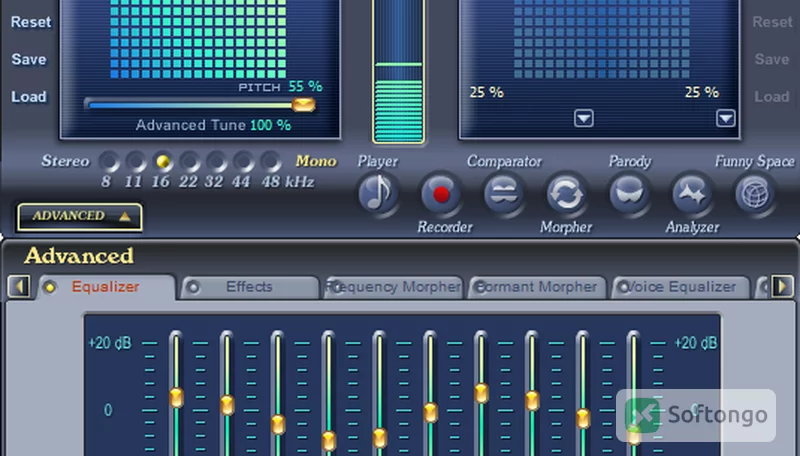This screenshot has width=800, height=456.
Task: Select the 22 kHz sample rate
Action: click(x=190, y=162)
